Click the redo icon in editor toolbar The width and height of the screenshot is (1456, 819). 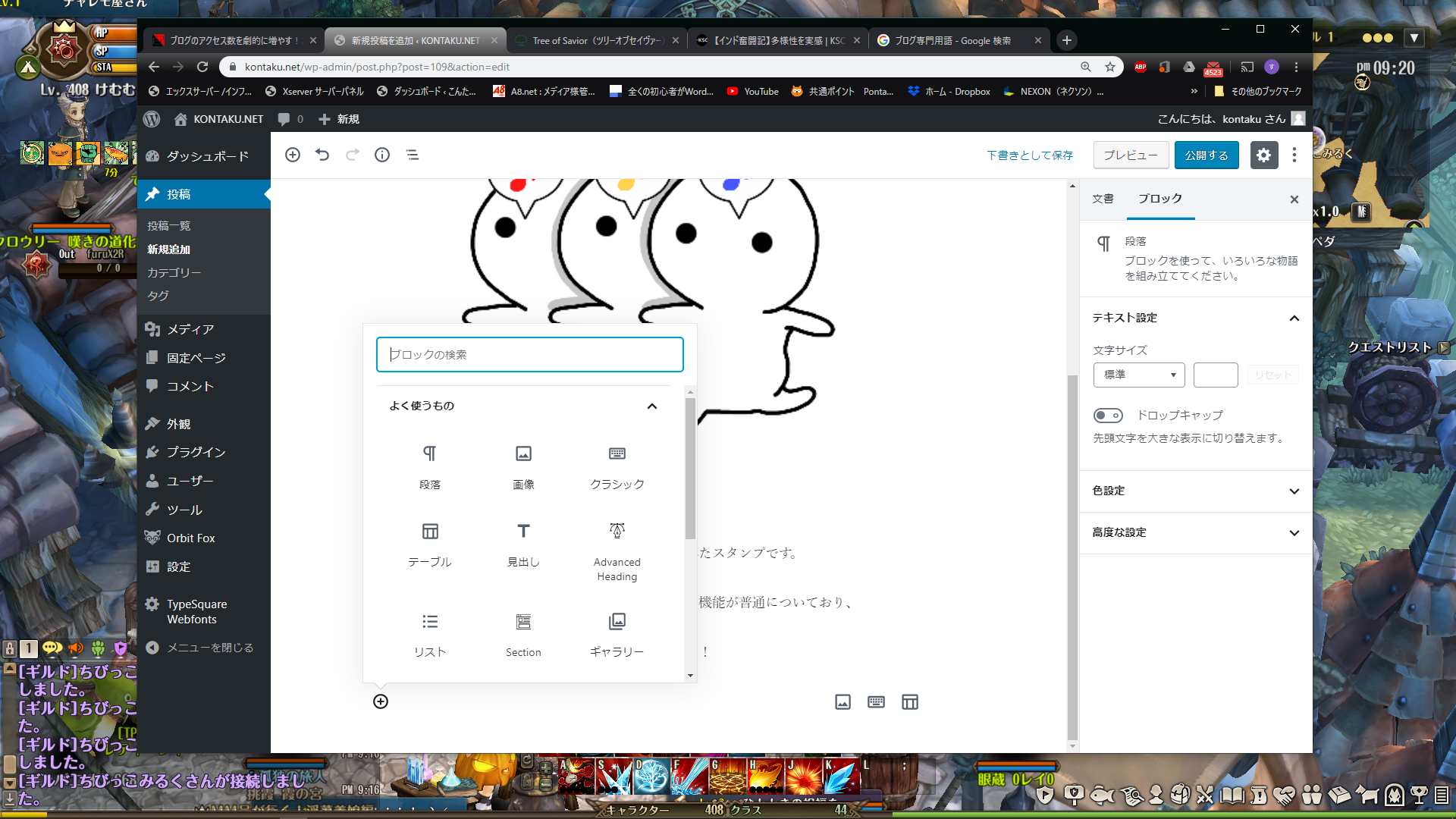[x=352, y=155]
